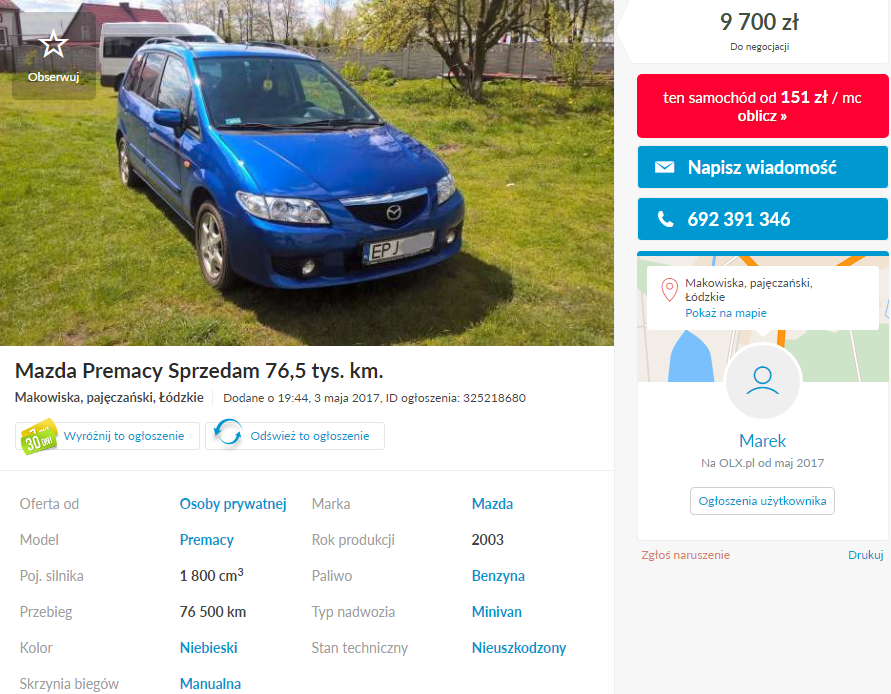Click the Obserwuj star icon

[x=53, y=44]
